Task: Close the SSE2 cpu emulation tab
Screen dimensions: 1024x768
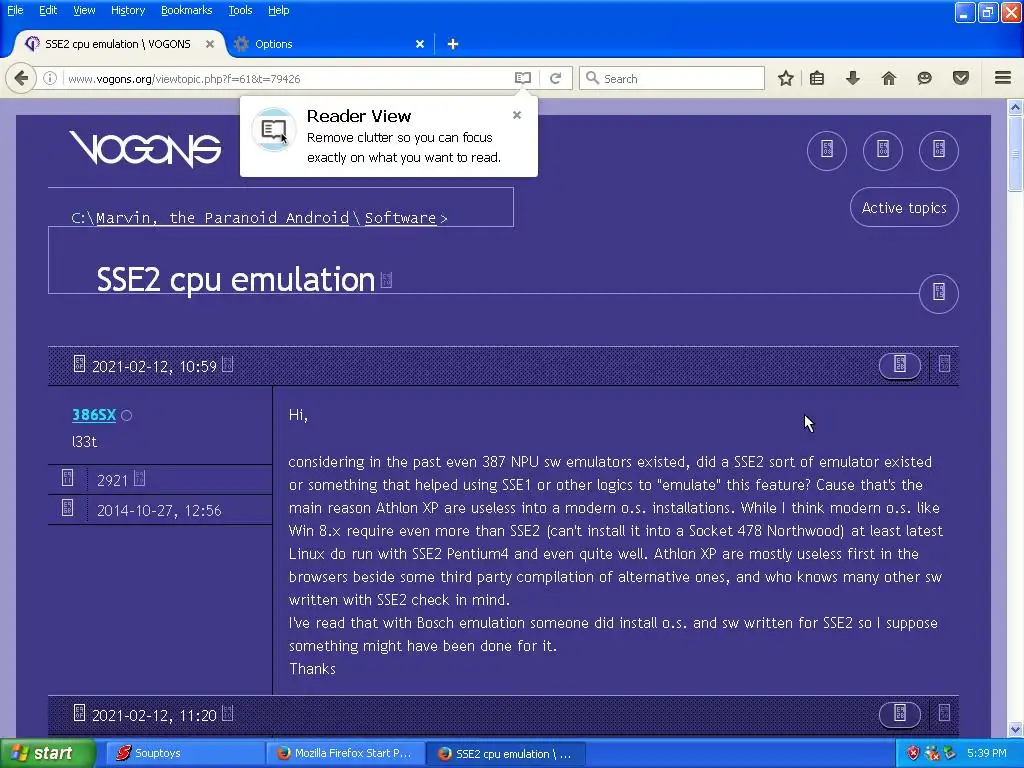Action: tap(210, 44)
